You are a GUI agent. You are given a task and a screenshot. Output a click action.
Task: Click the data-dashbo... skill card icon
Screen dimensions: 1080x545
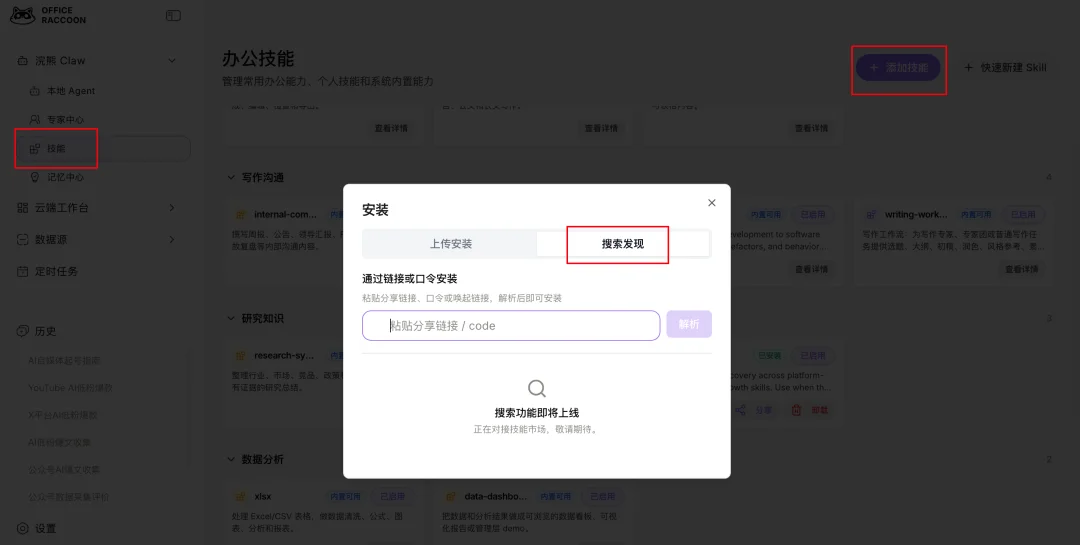point(451,497)
